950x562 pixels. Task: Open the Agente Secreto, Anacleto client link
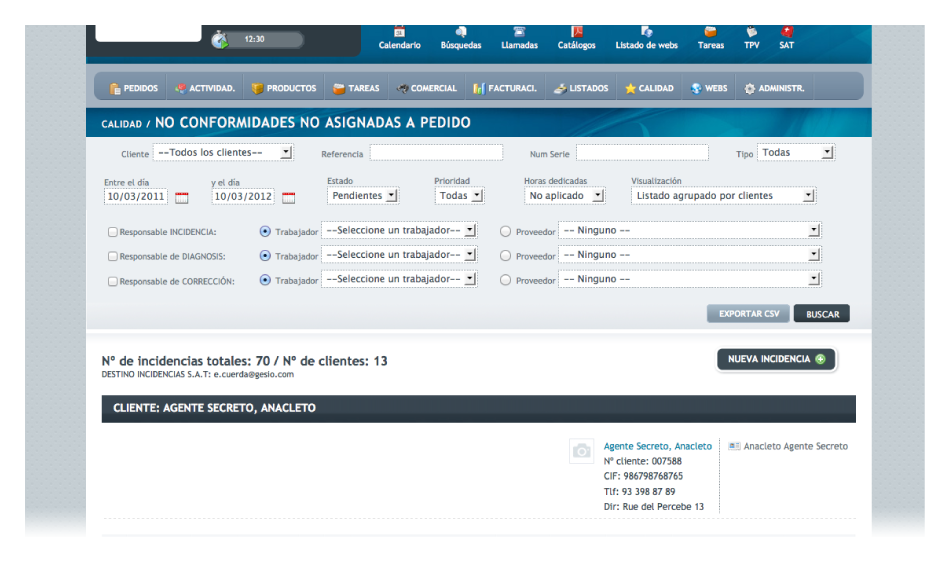(x=657, y=446)
